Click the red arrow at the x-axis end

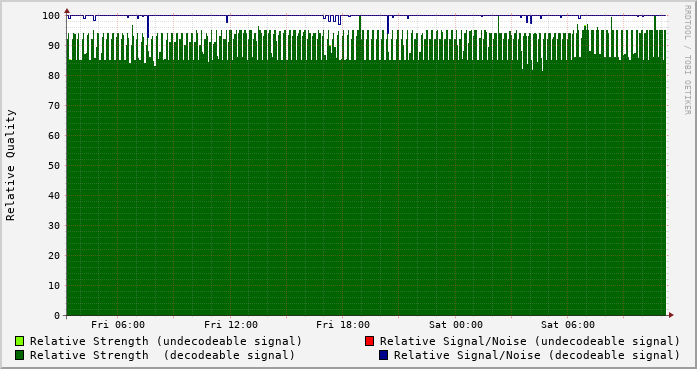coord(671,315)
